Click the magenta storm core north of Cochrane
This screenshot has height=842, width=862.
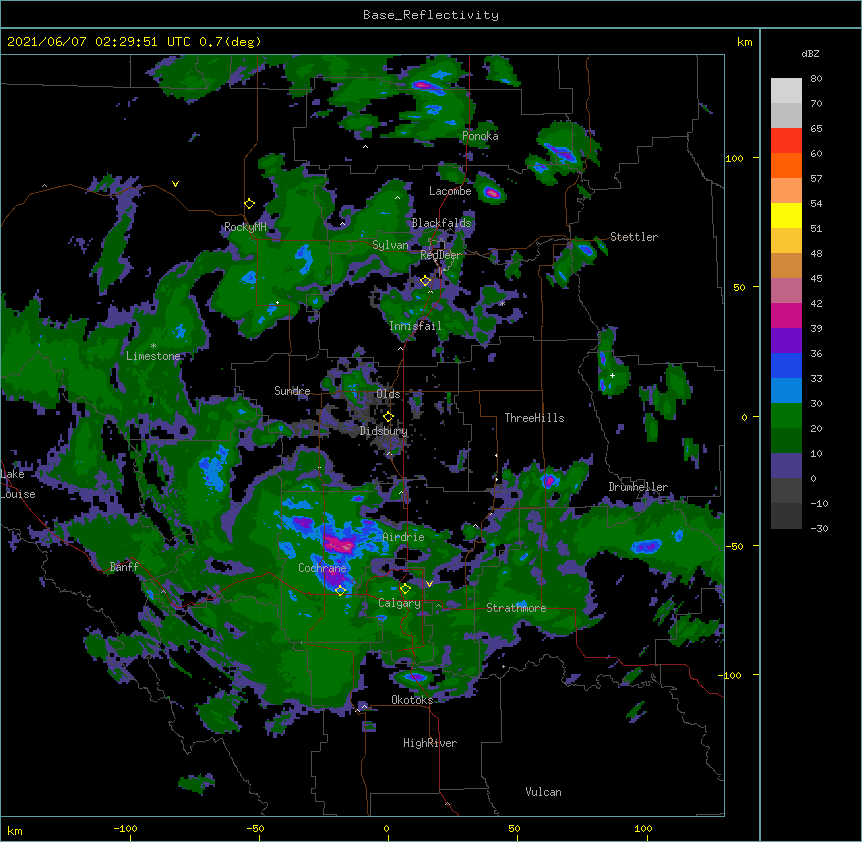click(340, 545)
